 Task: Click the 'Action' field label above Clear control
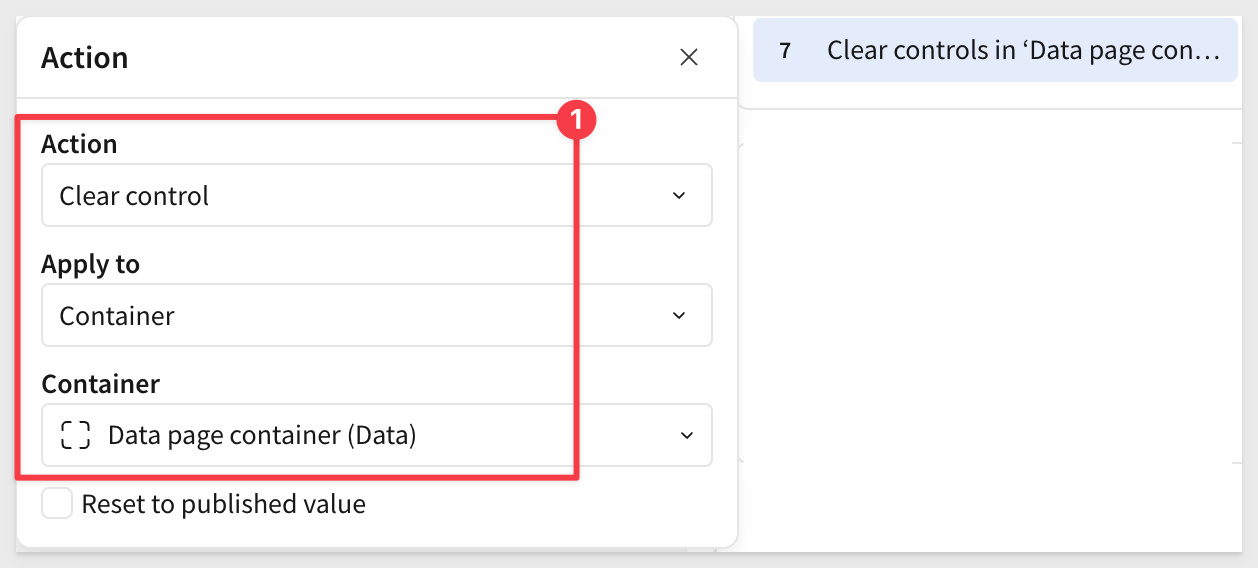coord(79,144)
